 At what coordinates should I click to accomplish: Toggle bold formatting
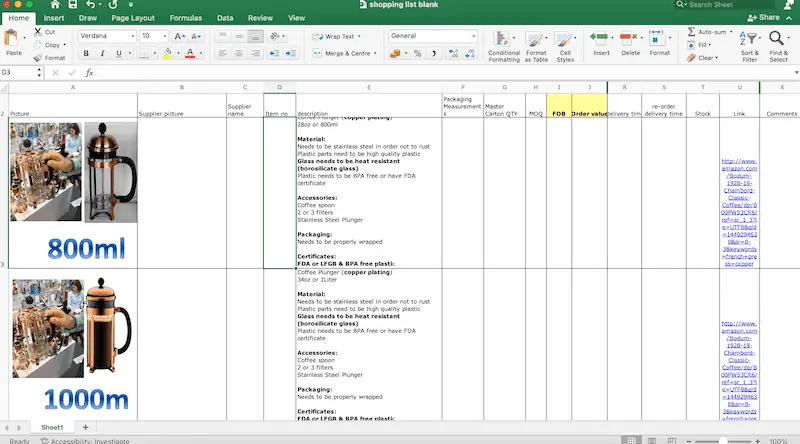[x=86, y=53]
